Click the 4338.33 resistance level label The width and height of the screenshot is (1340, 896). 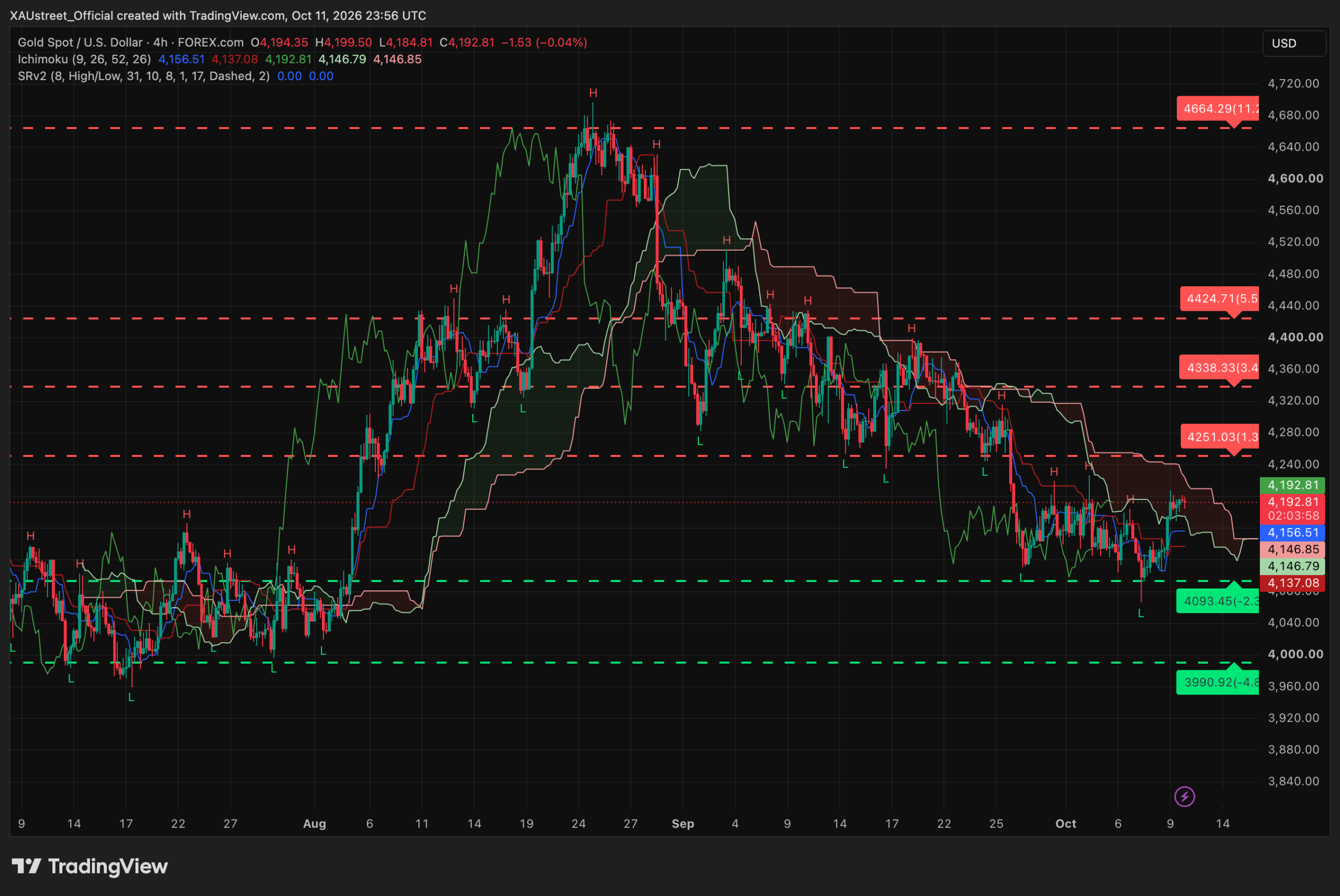click(x=1219, y=367)
